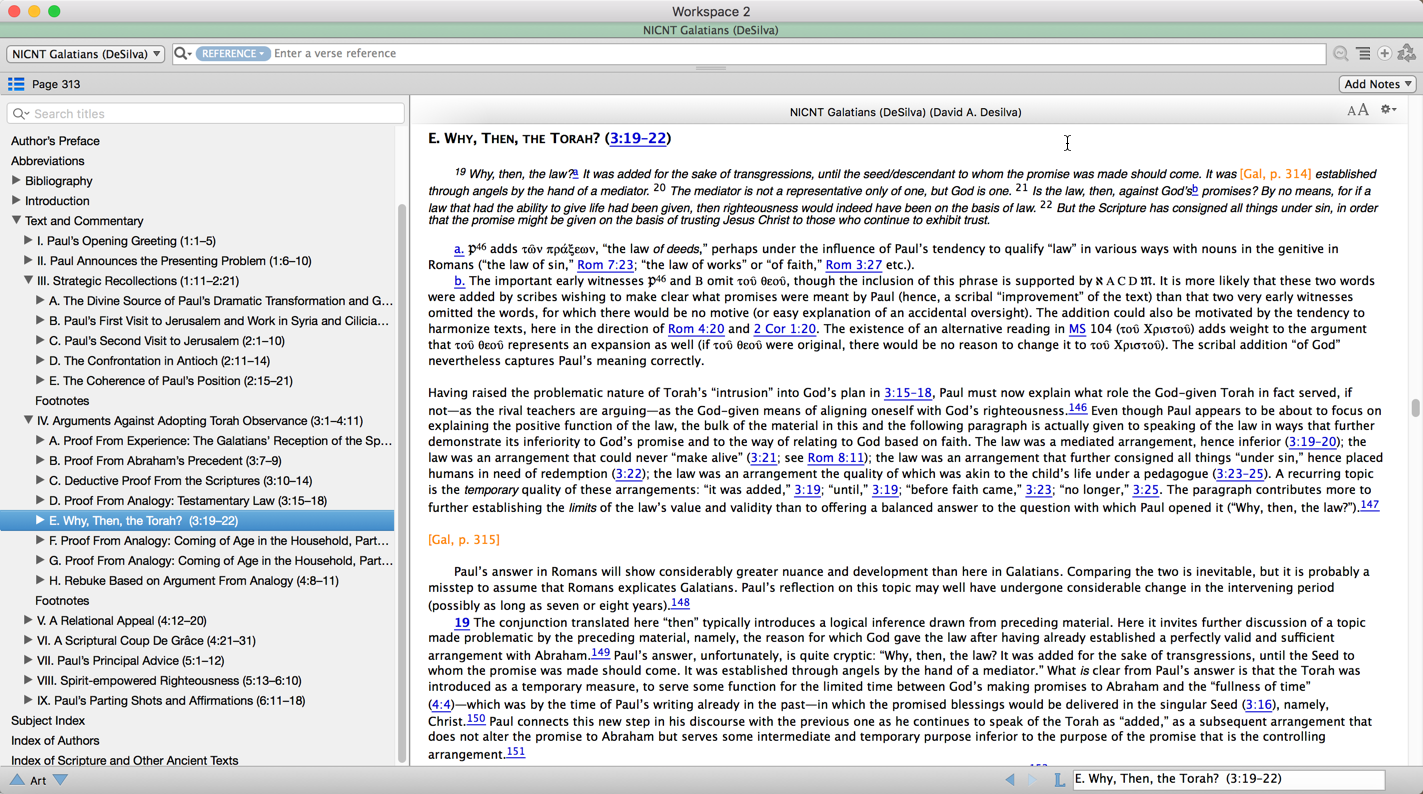Expand the highlighted E. Why, Then, the Torah? row
This screenshot has height=794, width=1423.
(40, 521)
